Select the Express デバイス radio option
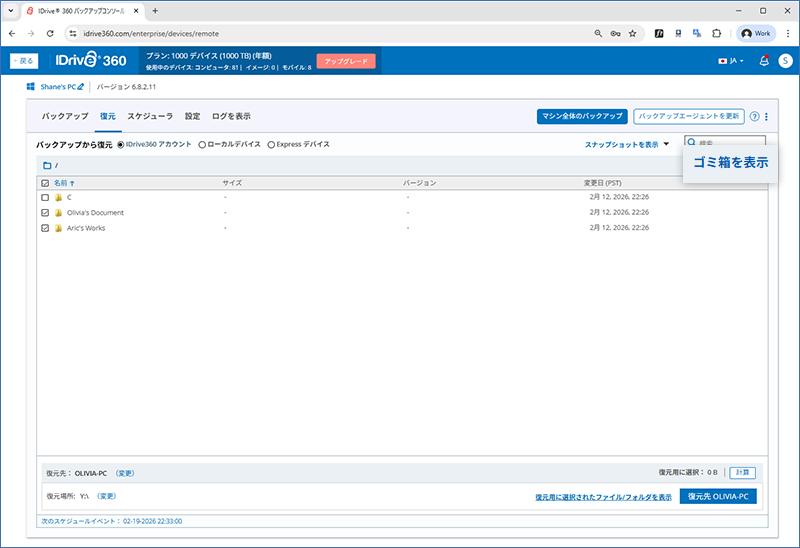The height and width of the screenshot is (548, 800). coord(271,145)
